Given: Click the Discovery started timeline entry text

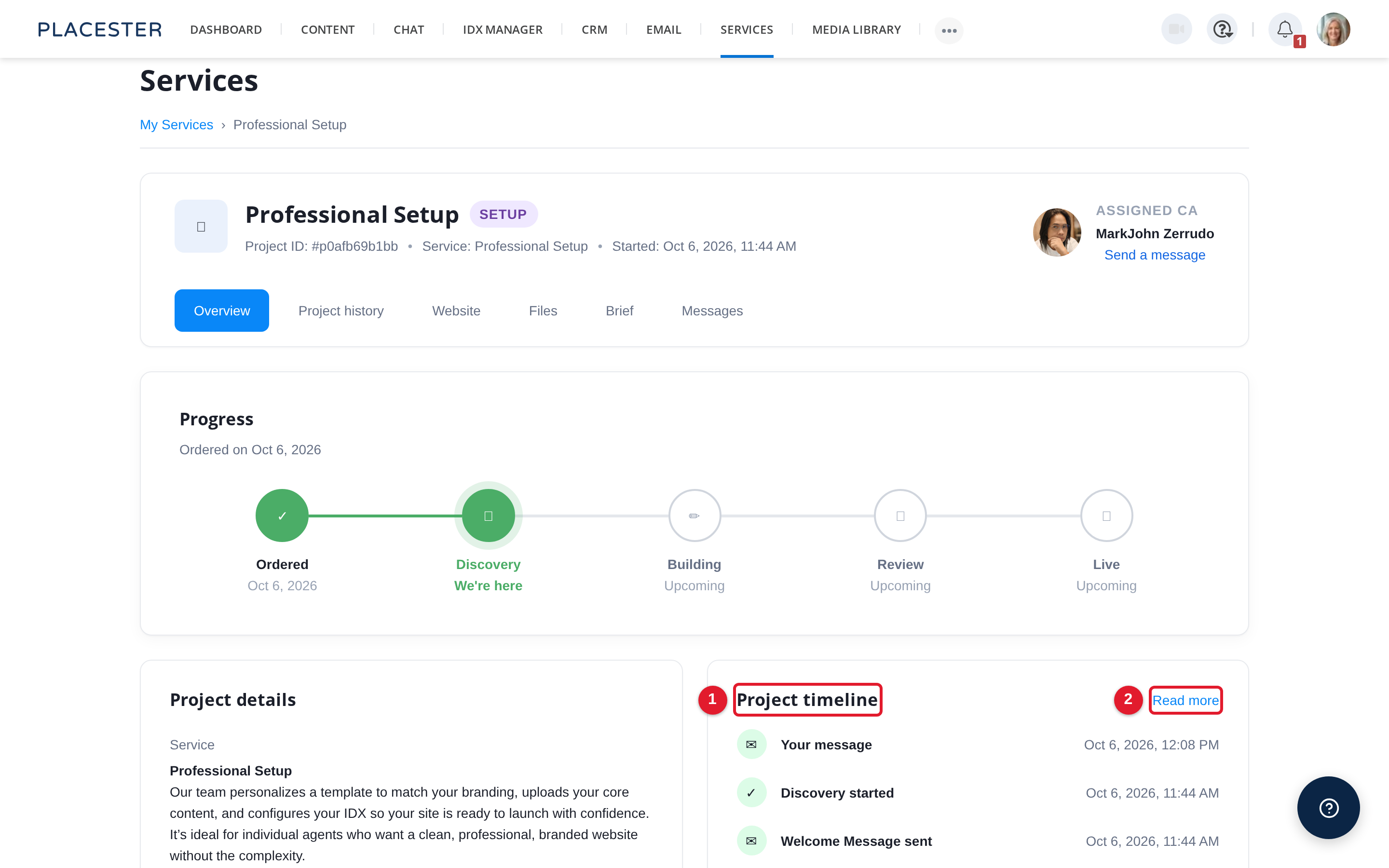Looking at the screenshot, I should (x=837, y=793).
